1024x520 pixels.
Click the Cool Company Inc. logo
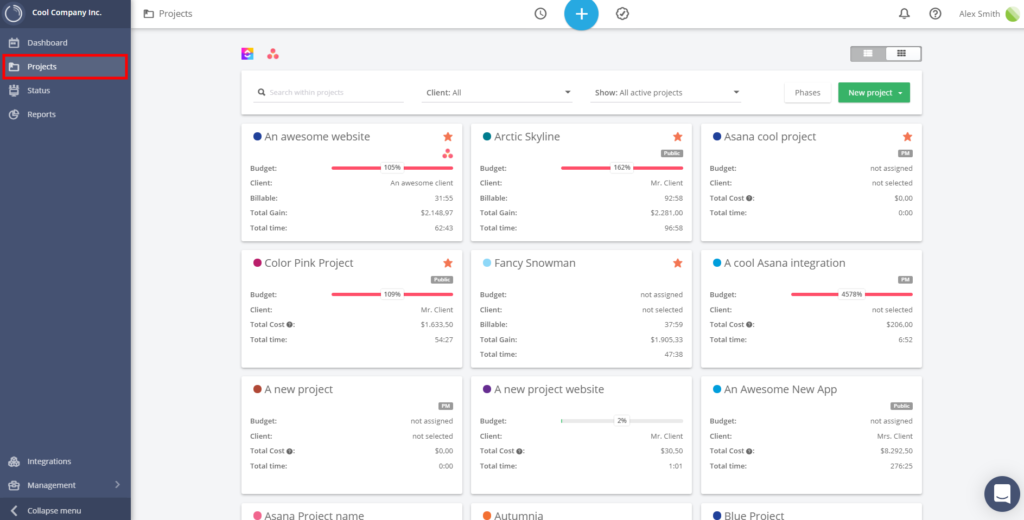click(x=14, y=13)
